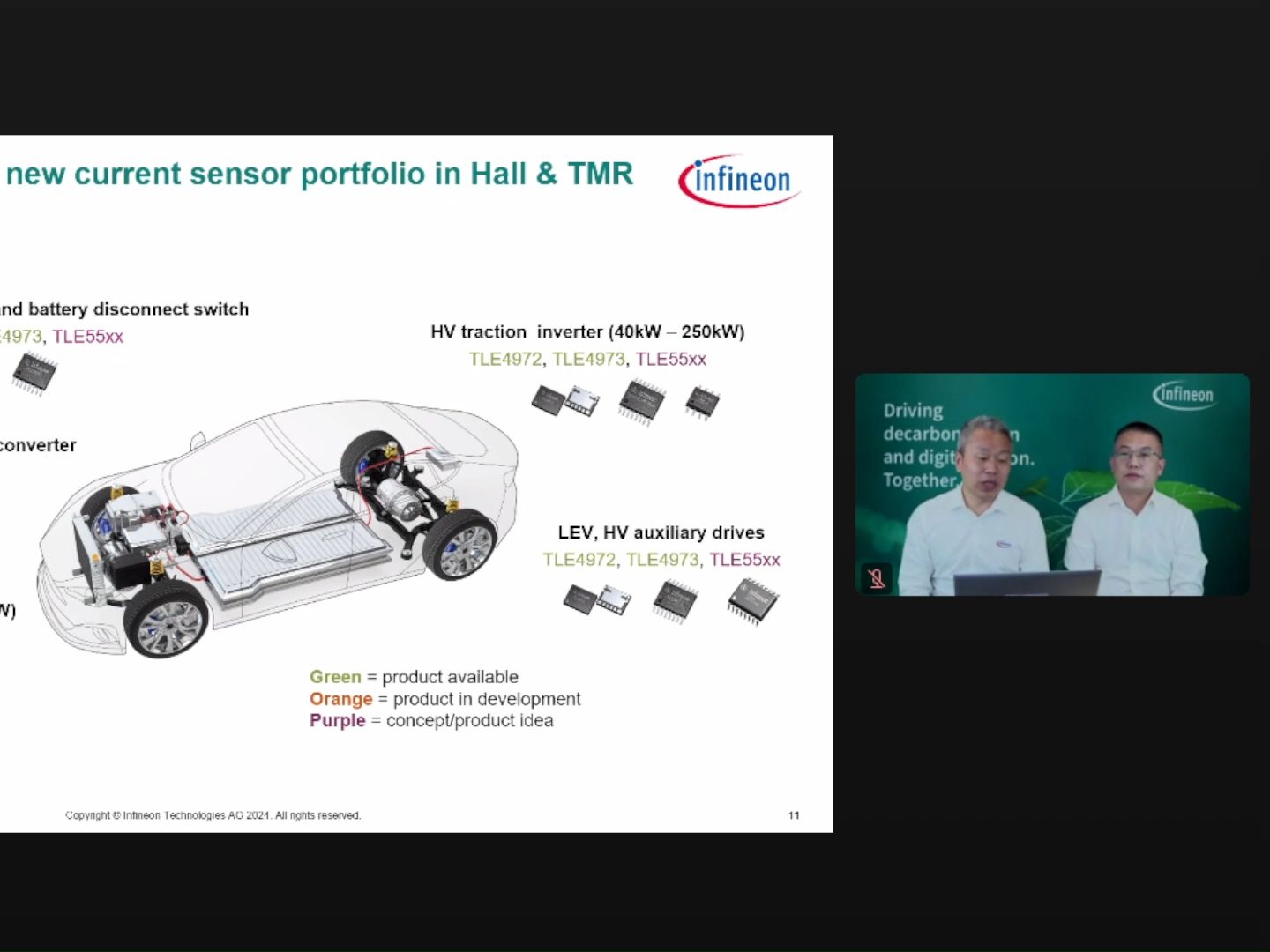The width and height of the screenshot is (1270, 952).
Task: Click the slide title about current sensor portfolio
Action: [318, 174]
